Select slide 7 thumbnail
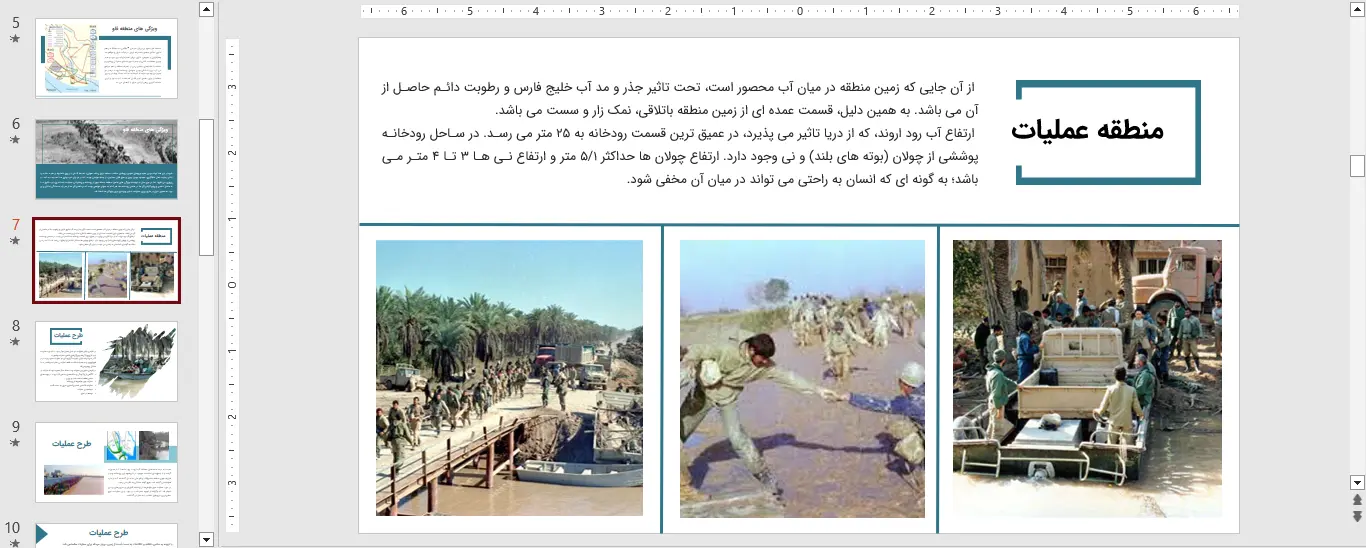The width and height of the screenshot is (1366, 548). [x=106, y=260]
